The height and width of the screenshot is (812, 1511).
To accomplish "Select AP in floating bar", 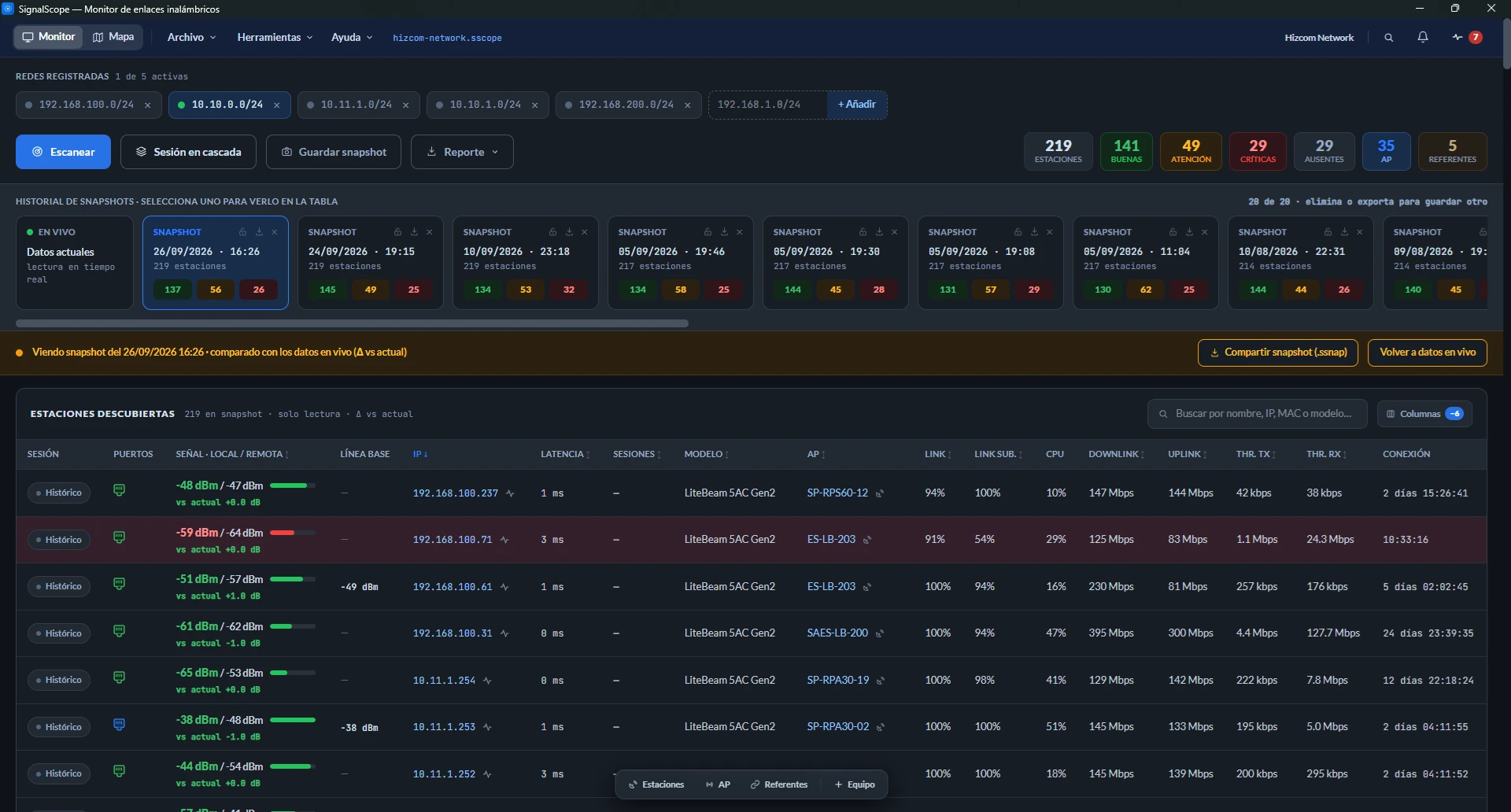I will click(x=718, y=784).
